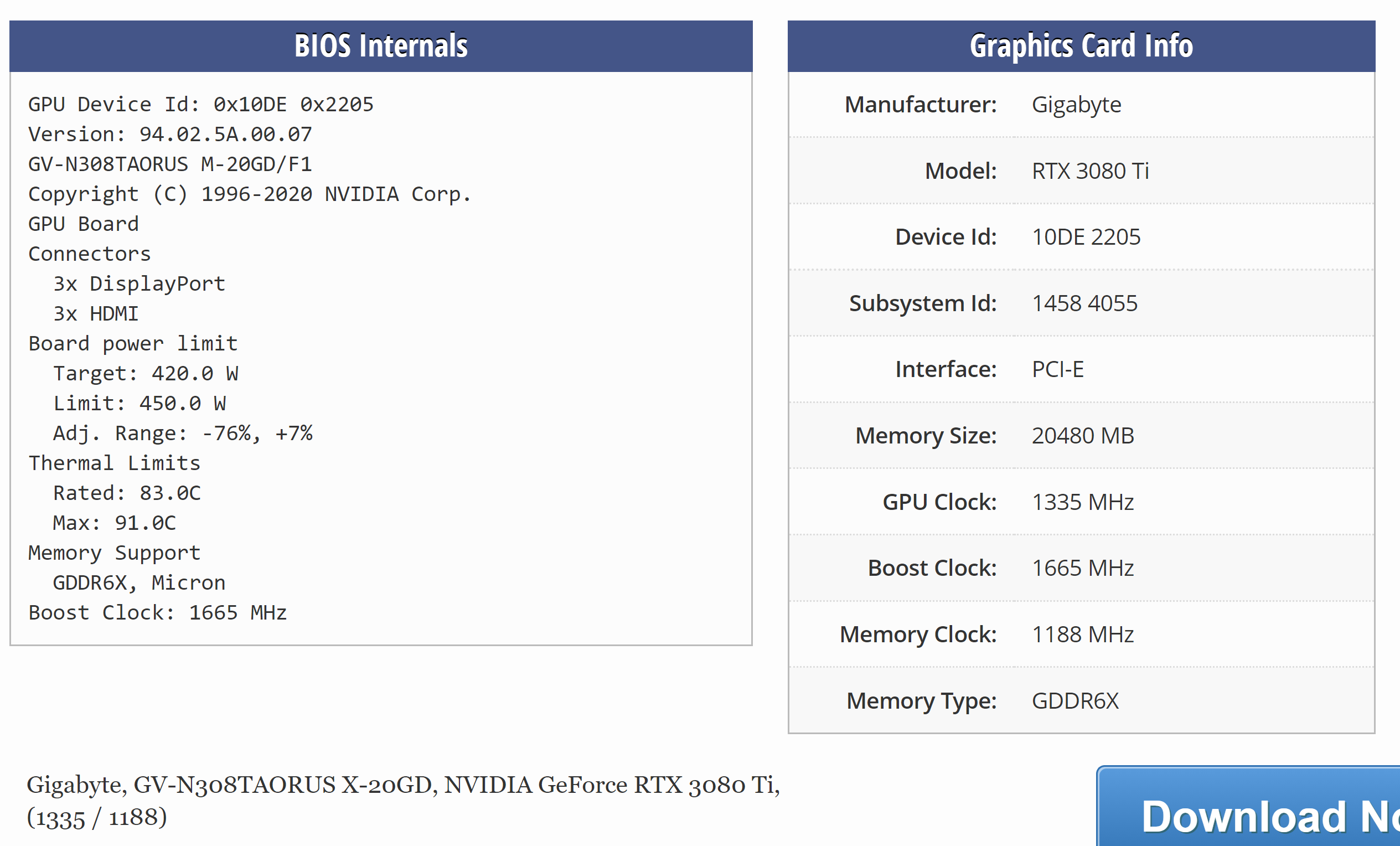The width and height of the screenshot is (1400, 846).
Task: Click the Subsystem Id value 1458 4055
Action: coord(1084,303)
